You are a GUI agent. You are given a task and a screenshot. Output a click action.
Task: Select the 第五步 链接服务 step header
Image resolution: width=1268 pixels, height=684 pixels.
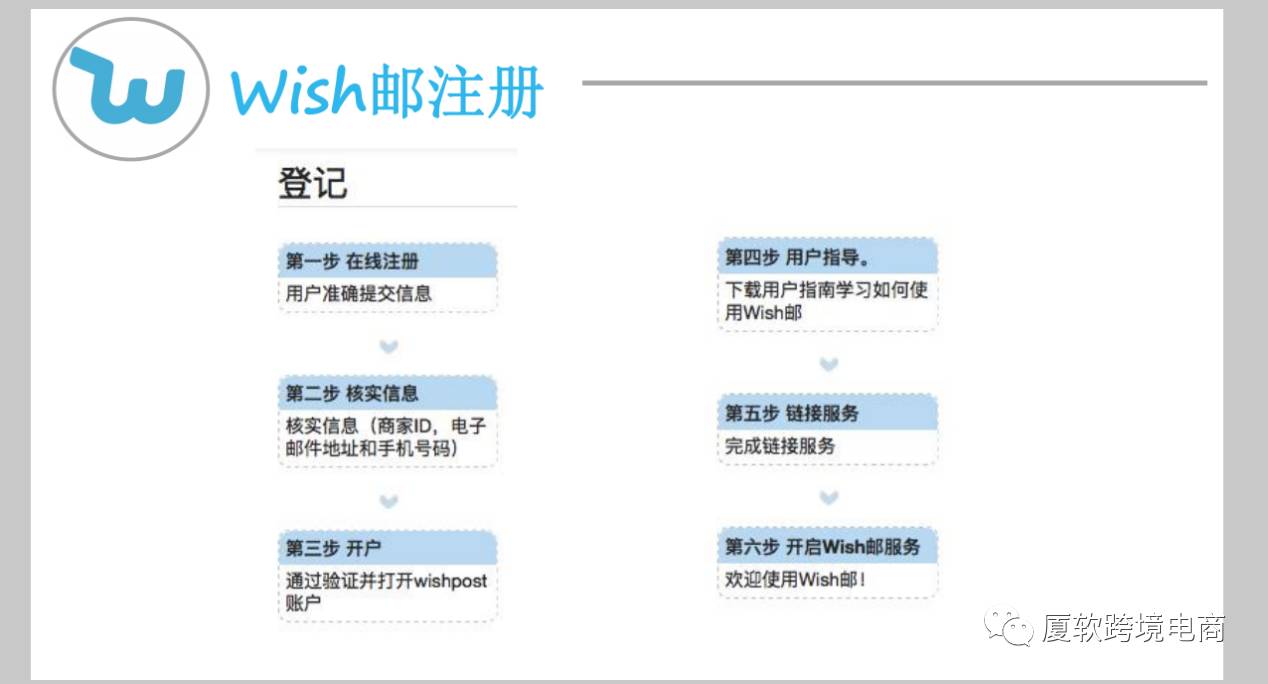pos(828,413)
